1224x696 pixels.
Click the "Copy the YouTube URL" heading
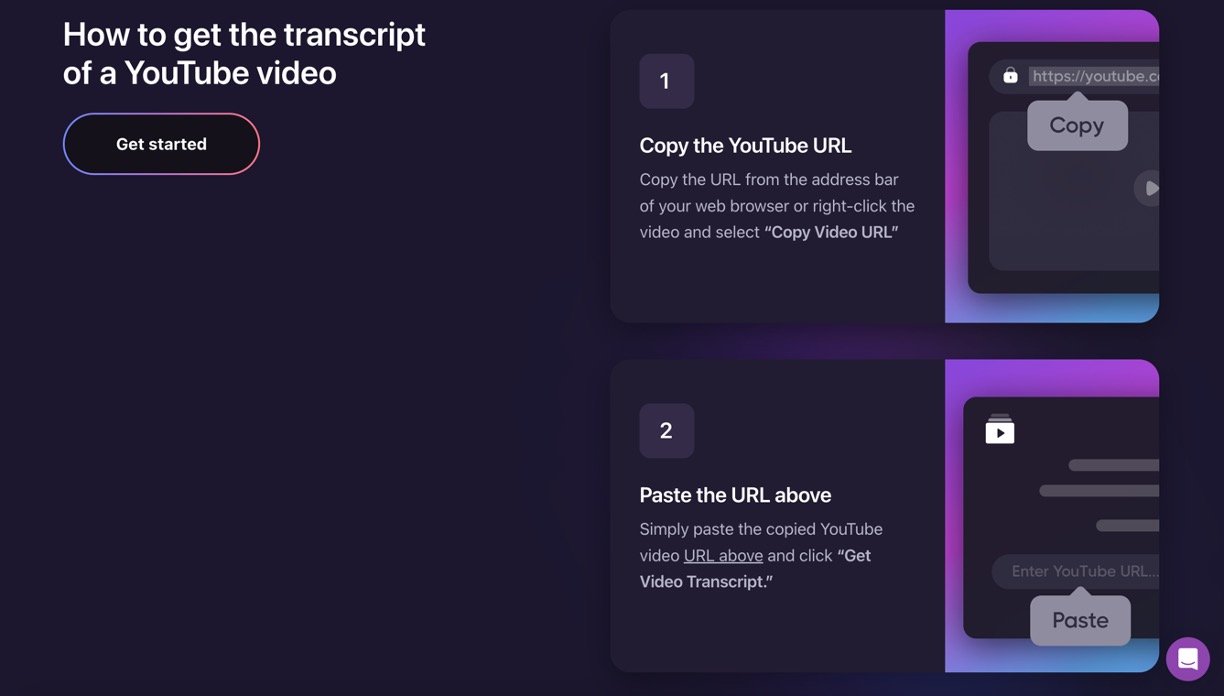[745, 145]
